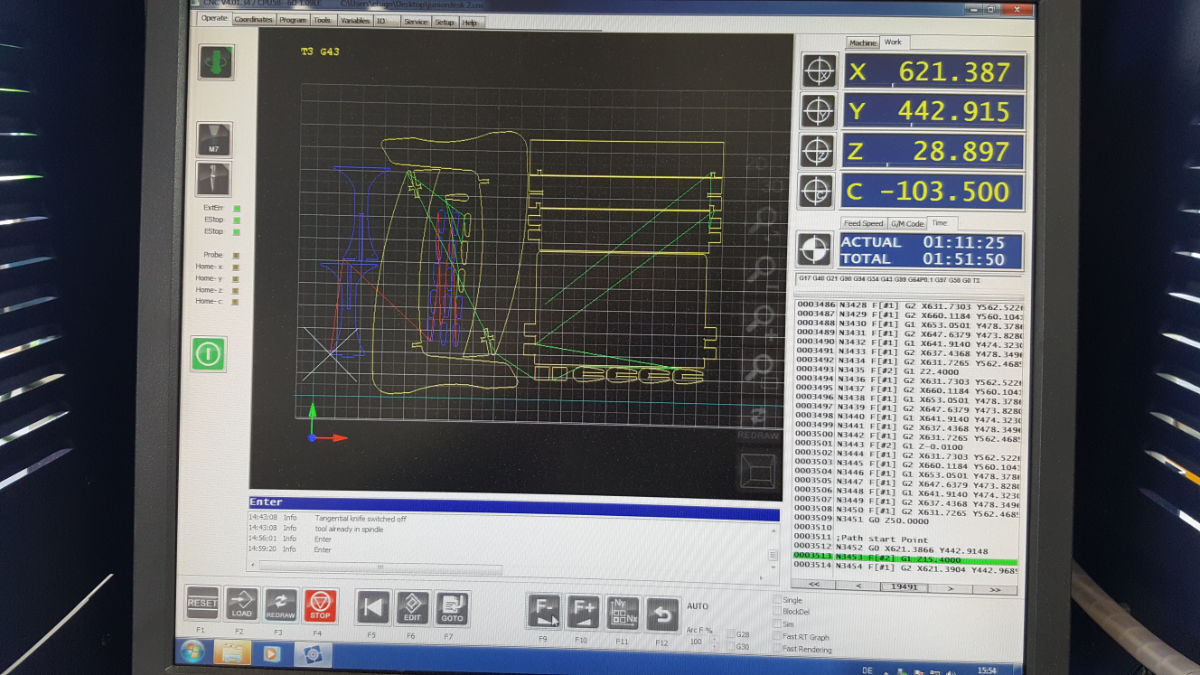Click the X 621.387 position readout

tap(933, 71)
